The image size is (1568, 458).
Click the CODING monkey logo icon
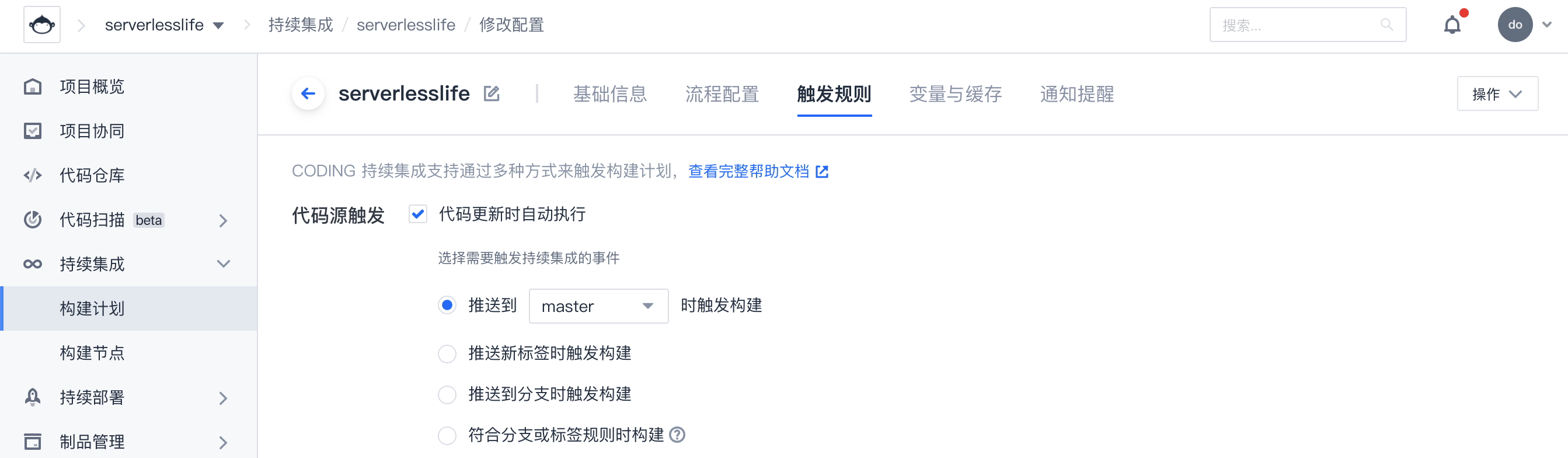(42, 25)
